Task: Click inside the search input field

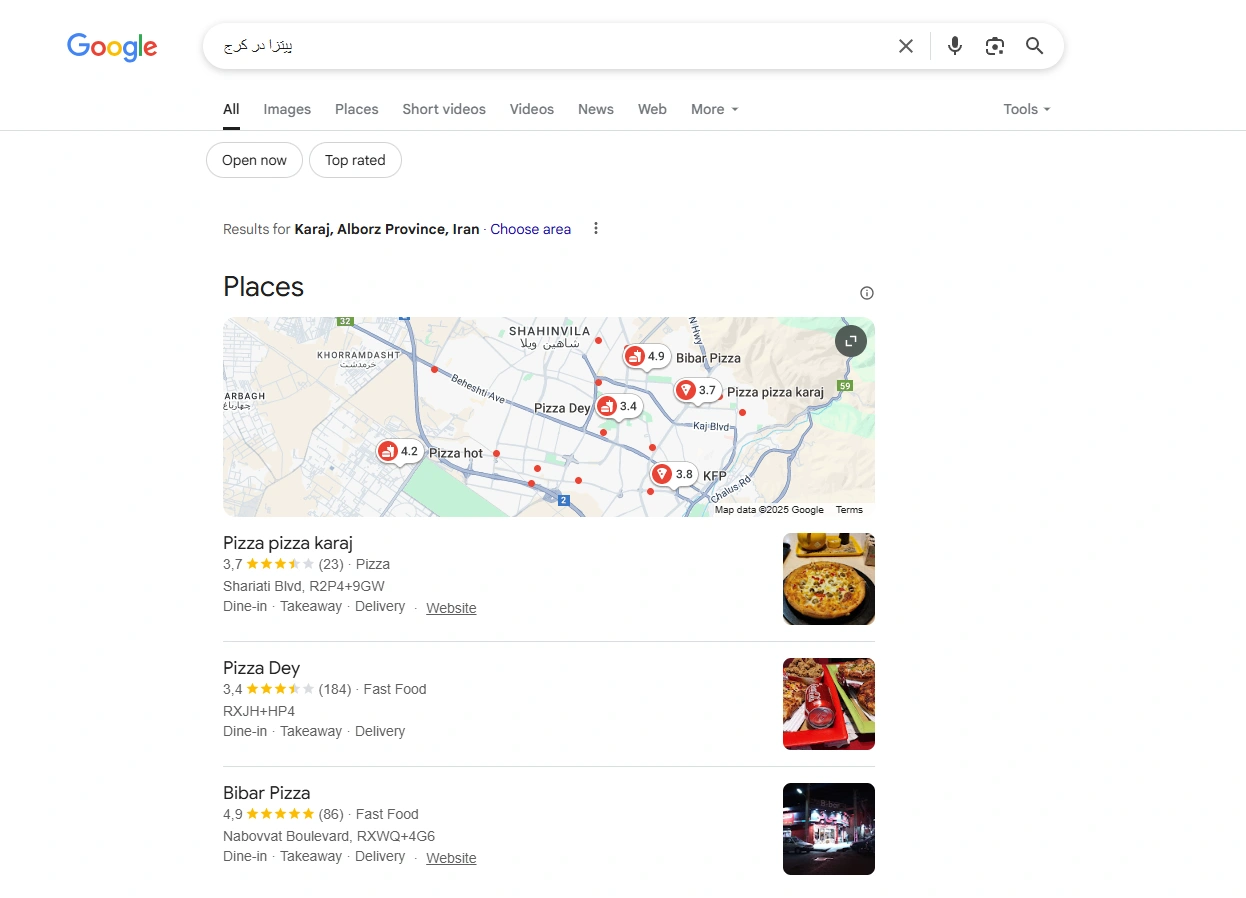Action: coord(550,46)
